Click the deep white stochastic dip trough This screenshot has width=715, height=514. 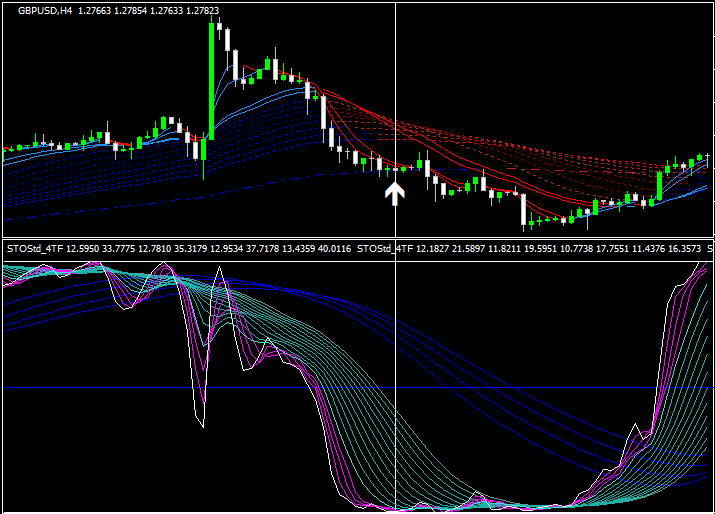tap(202, 424)
